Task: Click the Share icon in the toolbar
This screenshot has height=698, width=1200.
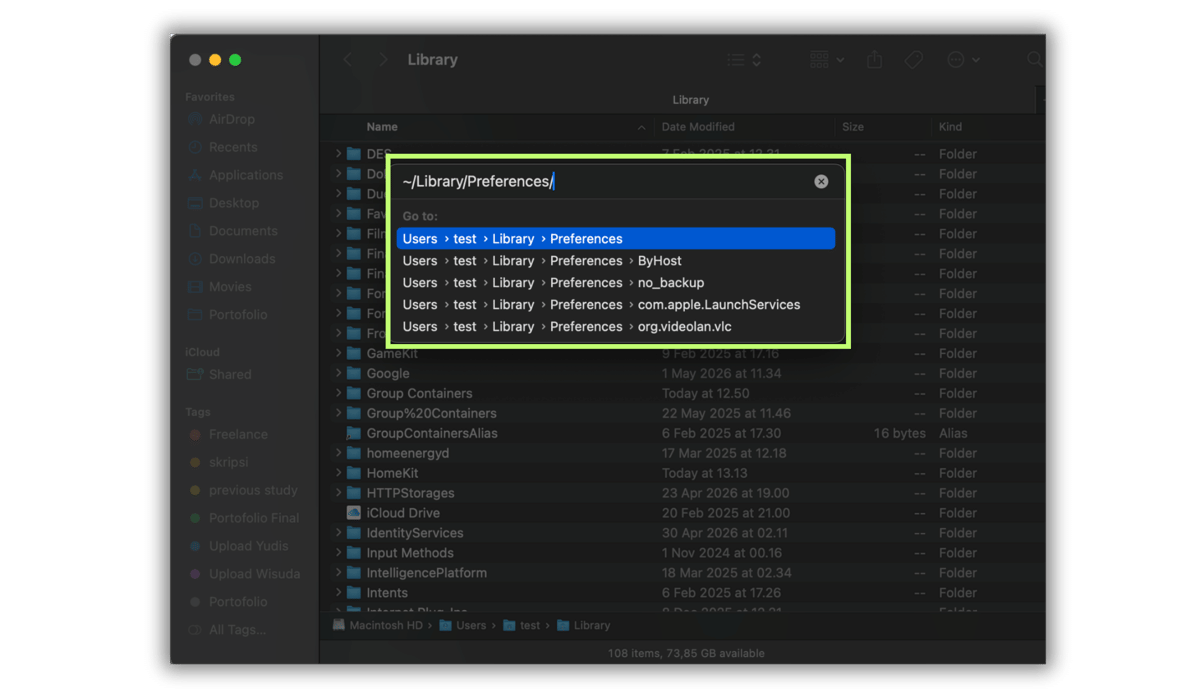Action: click(874, 60)
